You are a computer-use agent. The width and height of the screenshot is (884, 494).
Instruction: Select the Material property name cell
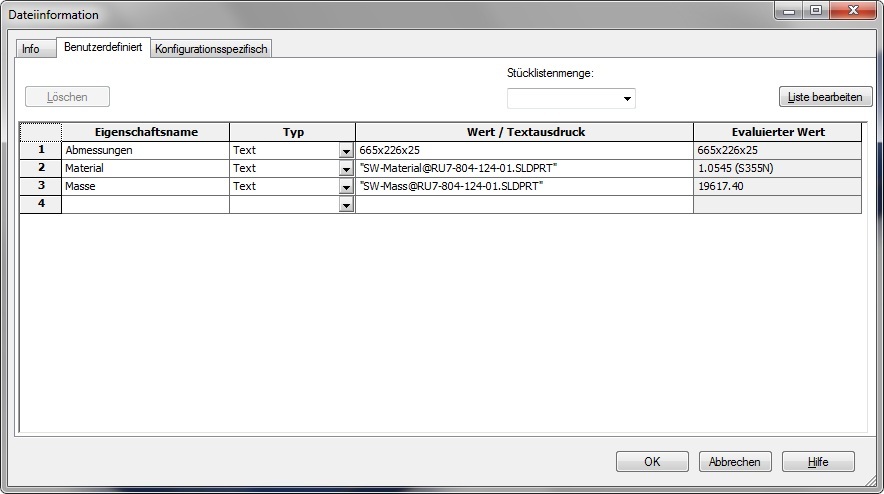tap(145, 169)
